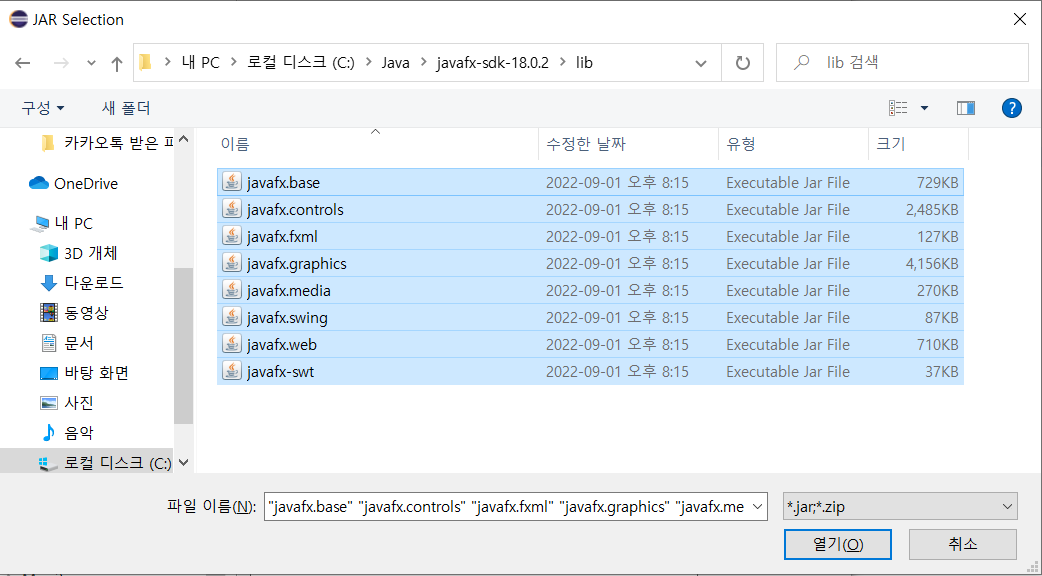Click the 파일 이름 input field

[x=506, y=507]
